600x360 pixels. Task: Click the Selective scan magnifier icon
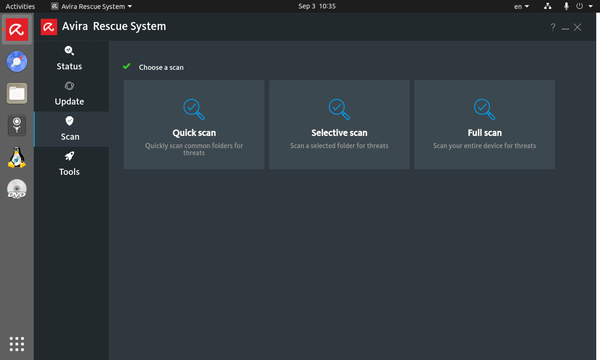tap(339, 109)
